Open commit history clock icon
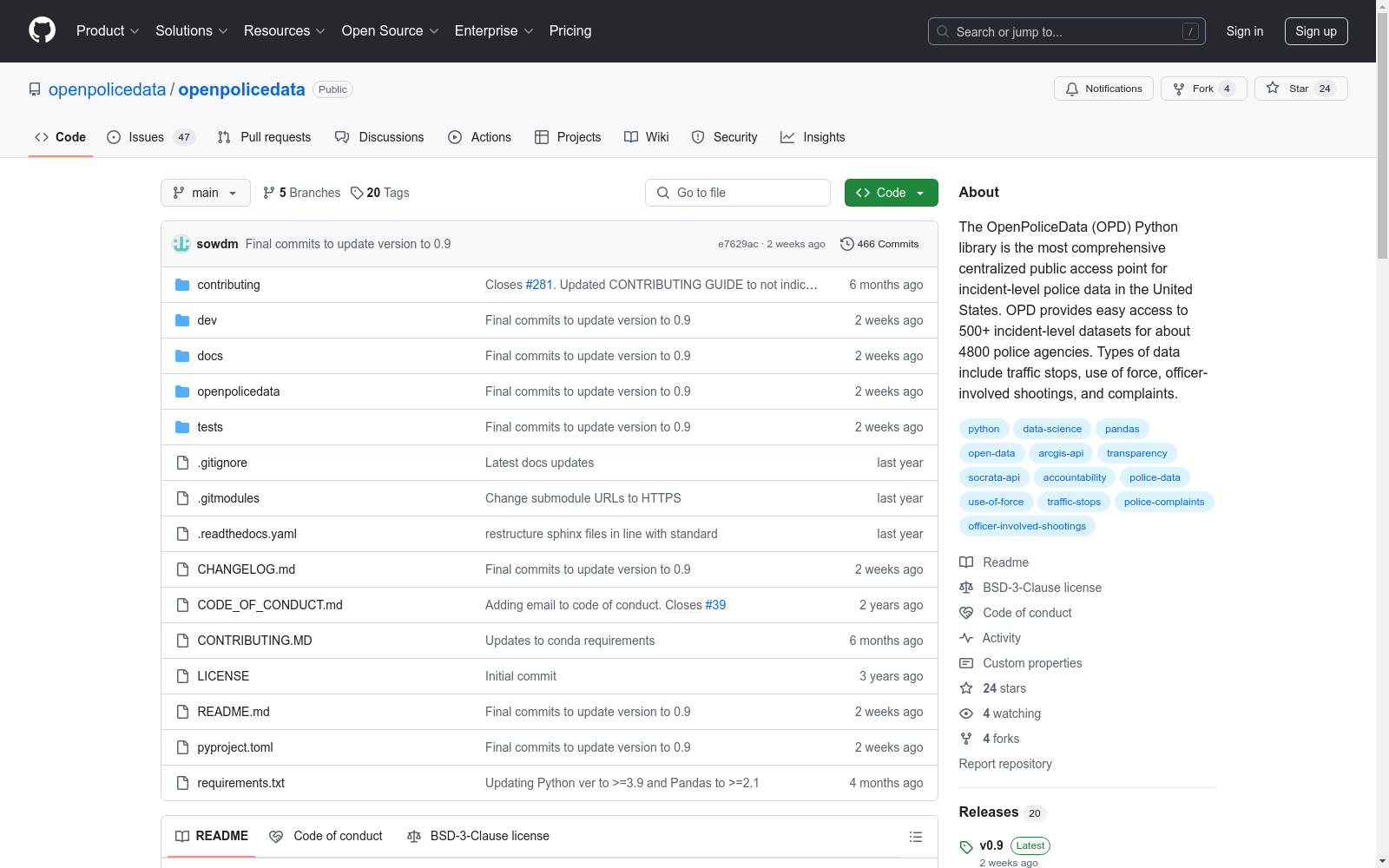 coord(847,244)
